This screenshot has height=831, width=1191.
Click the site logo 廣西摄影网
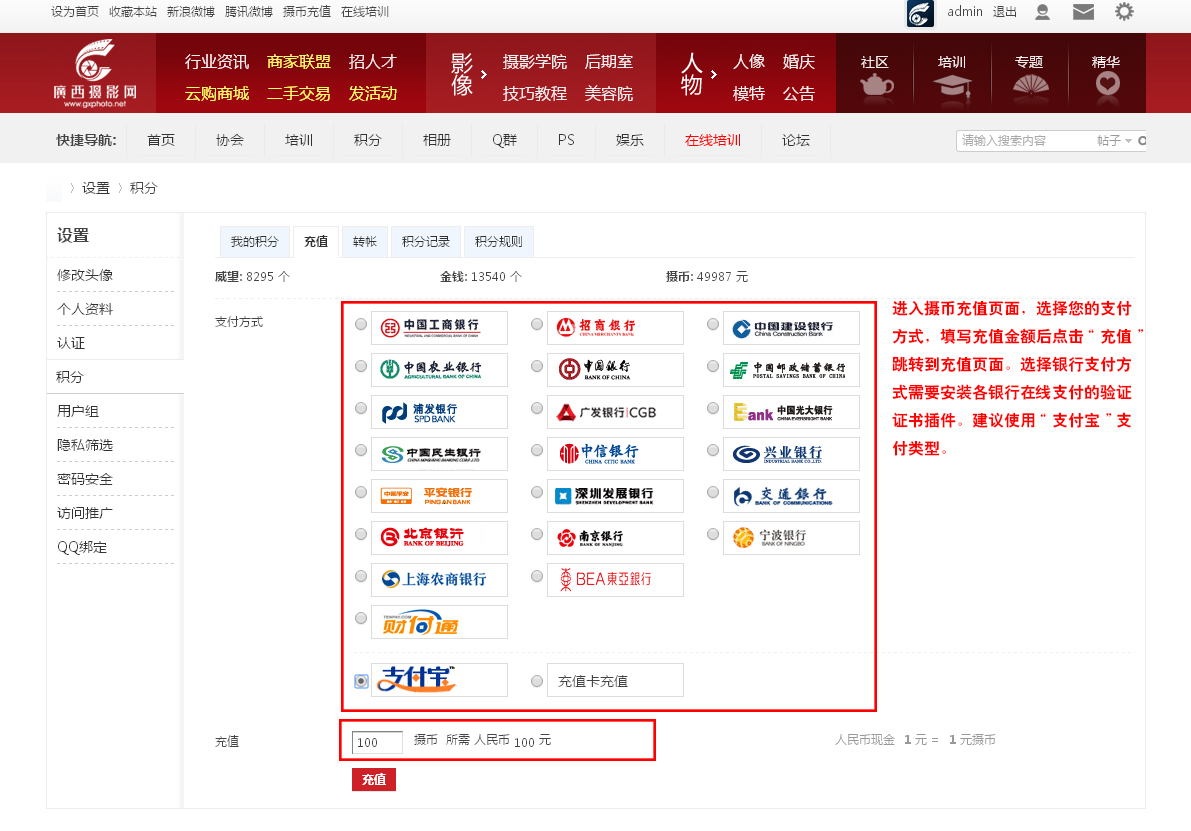(x=96, y=74)
